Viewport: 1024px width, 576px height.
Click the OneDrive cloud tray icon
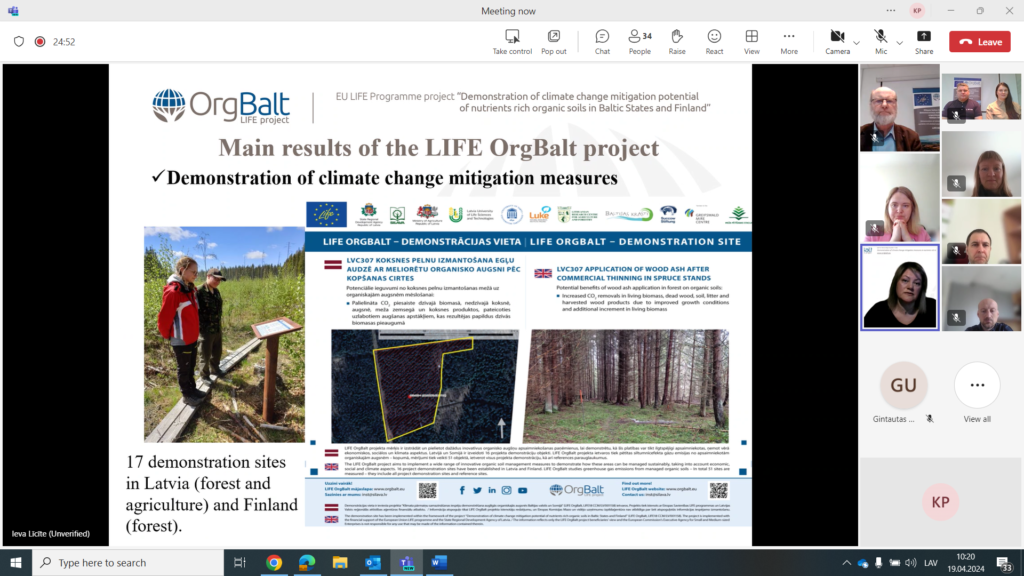pos(863,562)
